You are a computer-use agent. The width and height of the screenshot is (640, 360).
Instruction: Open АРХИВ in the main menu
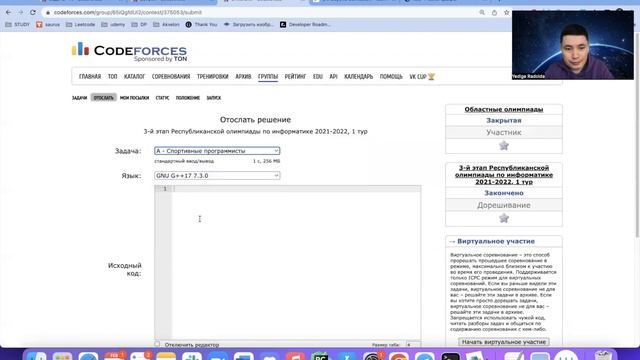(x=243, y=77)
